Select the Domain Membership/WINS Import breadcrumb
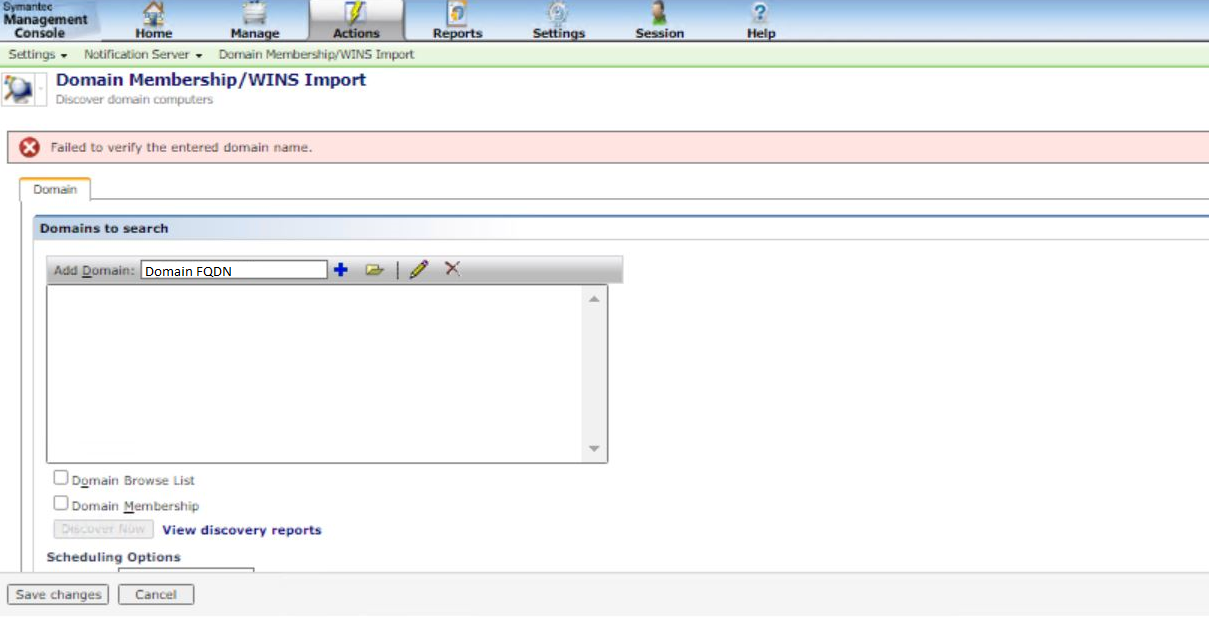 point(316,55)
